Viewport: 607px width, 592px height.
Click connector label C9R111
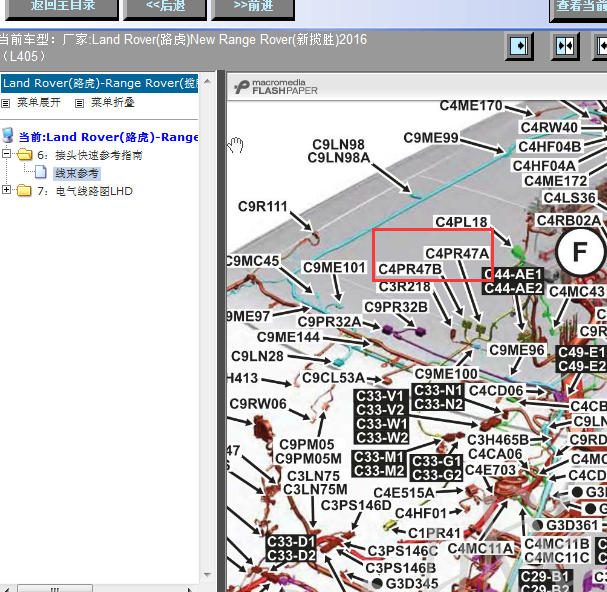262,206
